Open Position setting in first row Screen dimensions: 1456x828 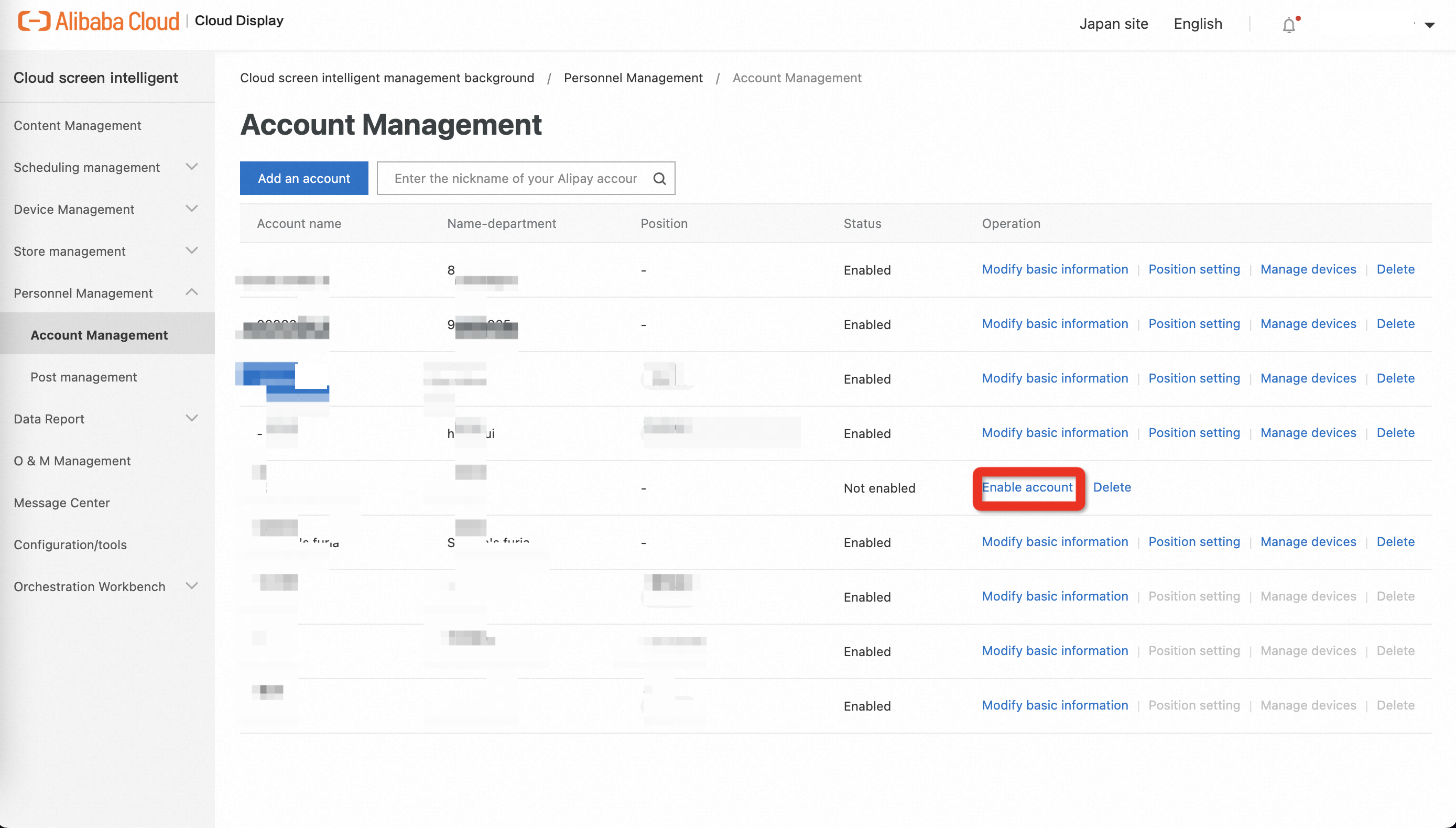(1194, 269)
